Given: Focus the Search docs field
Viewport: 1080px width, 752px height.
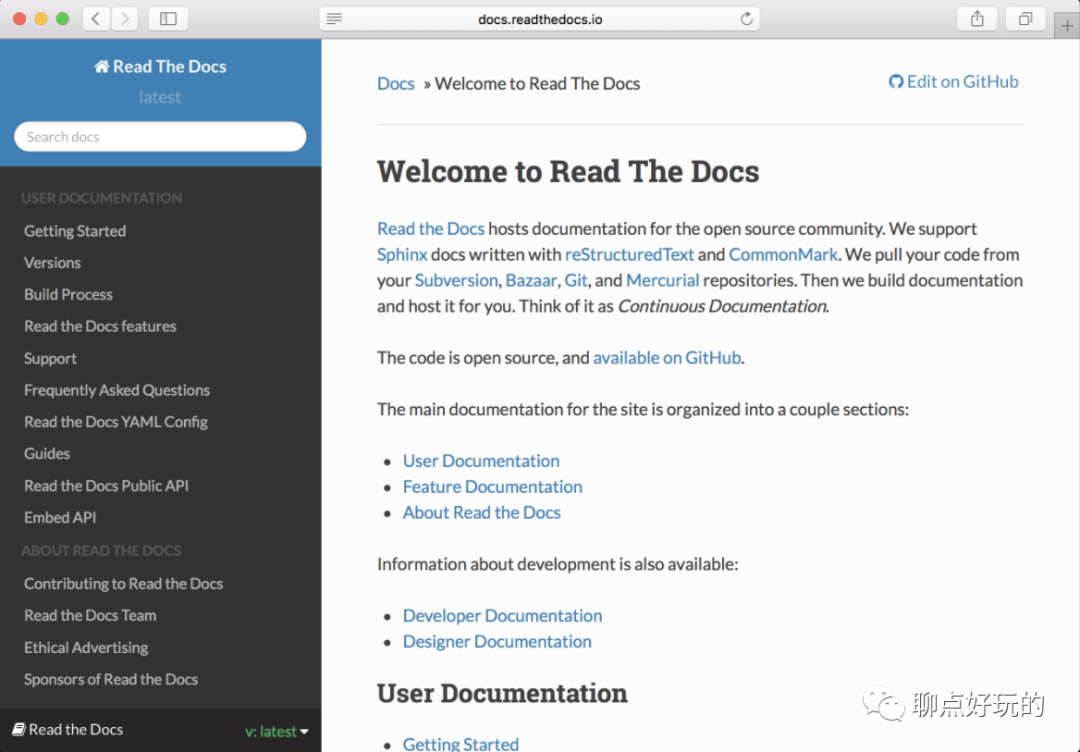Looking at the screenshot, I should [x=160, y=136].
